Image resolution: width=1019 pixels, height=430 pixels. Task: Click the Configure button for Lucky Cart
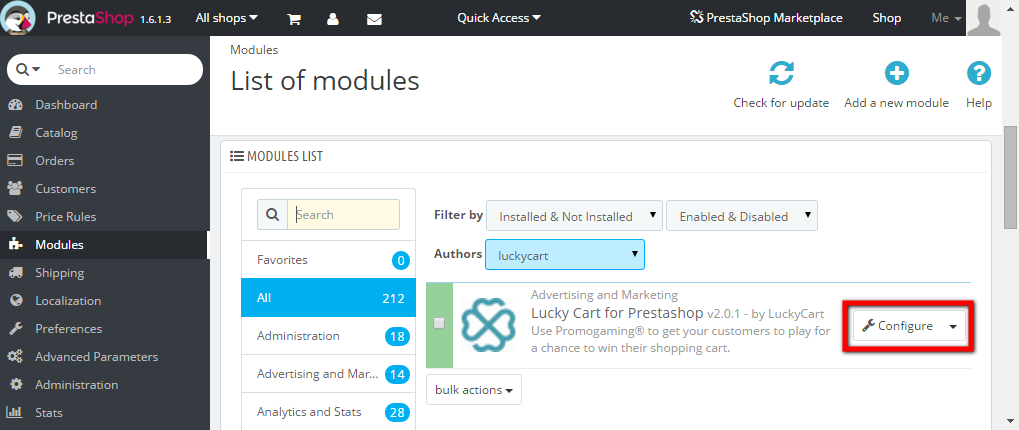pyautogui.click(x=897, y=326)
